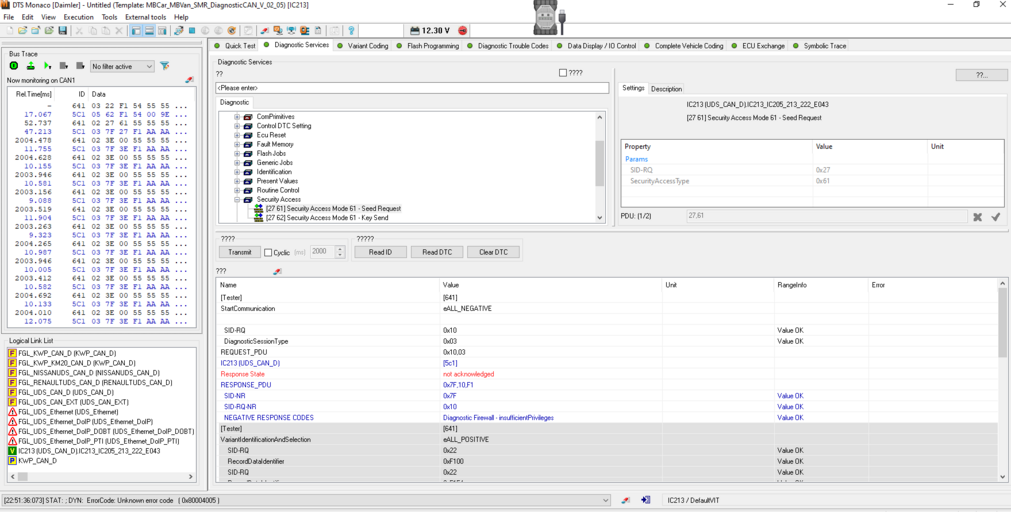
Task: Open the File menu
Action: [9, 17]
